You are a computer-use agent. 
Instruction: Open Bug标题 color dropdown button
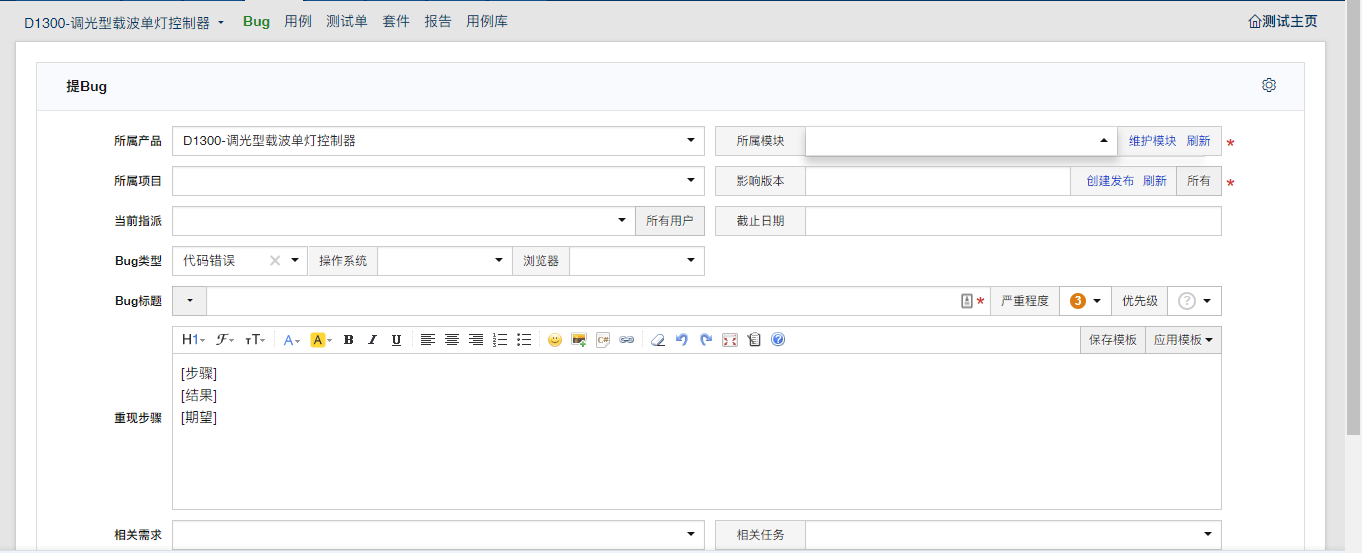click(190, 301)
